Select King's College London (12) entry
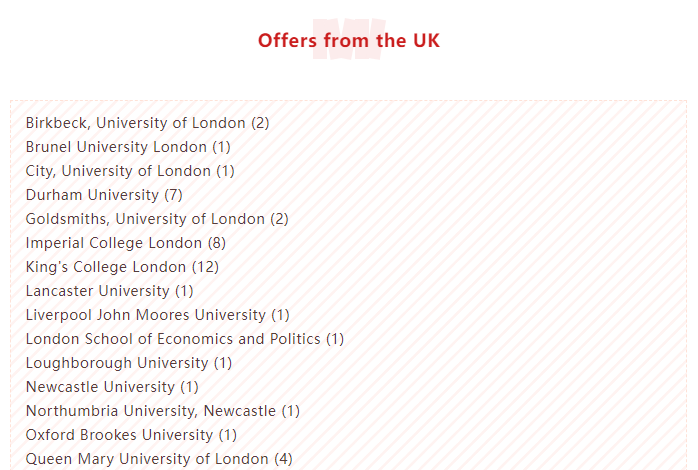This screenshot has width=698, height=470. (122, 267)
